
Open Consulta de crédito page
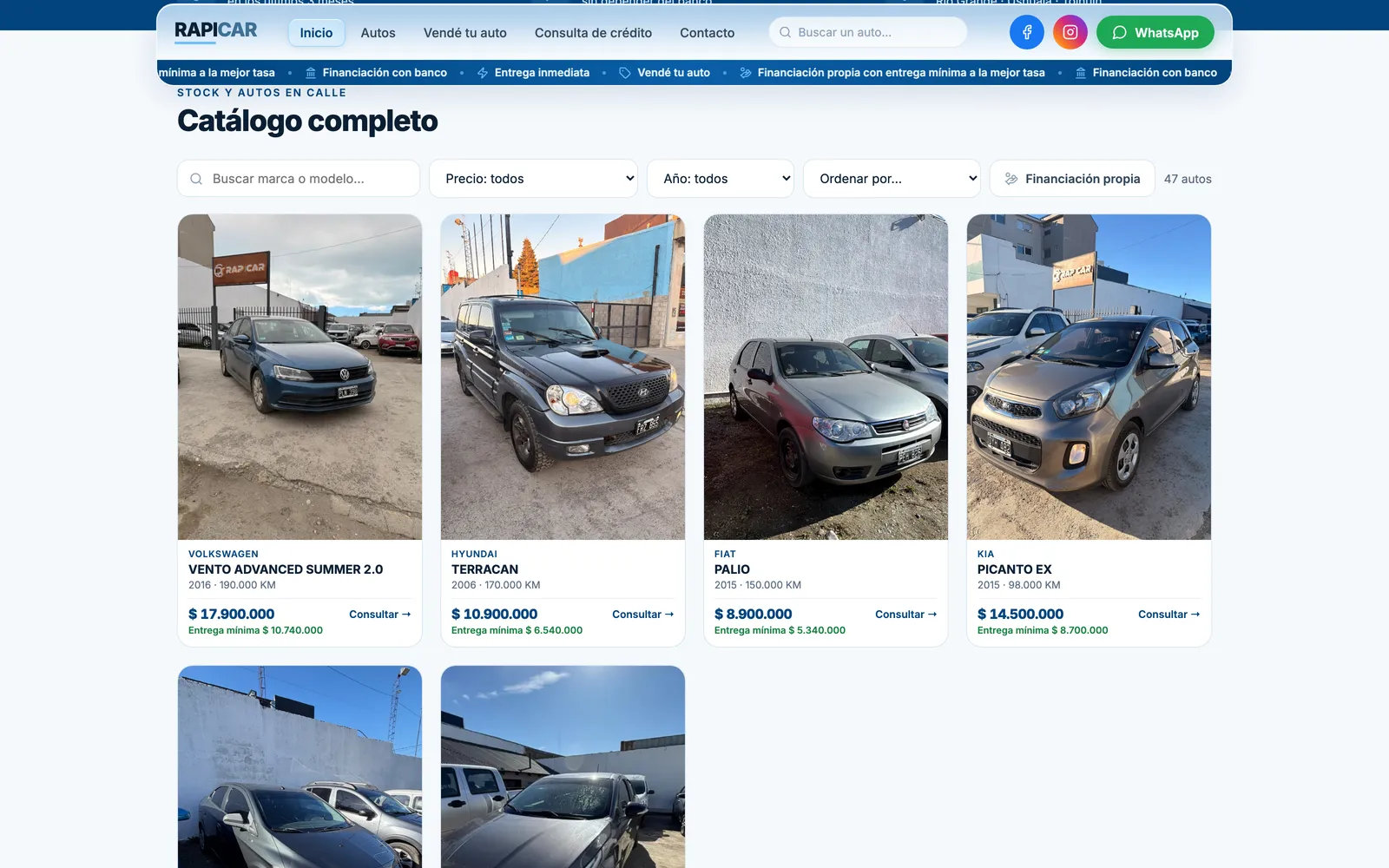593,33
